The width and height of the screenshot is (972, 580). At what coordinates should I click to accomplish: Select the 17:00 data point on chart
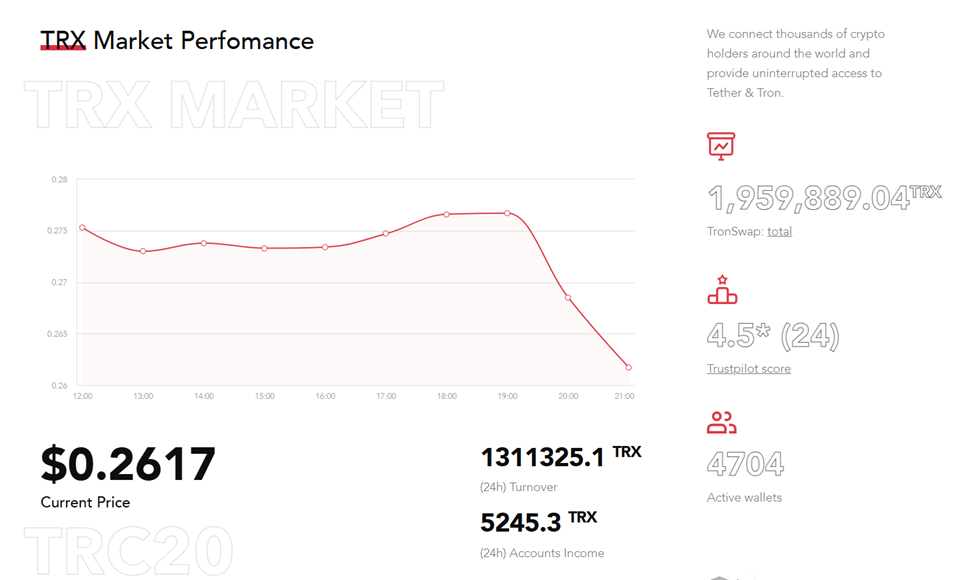click(386, 234)
